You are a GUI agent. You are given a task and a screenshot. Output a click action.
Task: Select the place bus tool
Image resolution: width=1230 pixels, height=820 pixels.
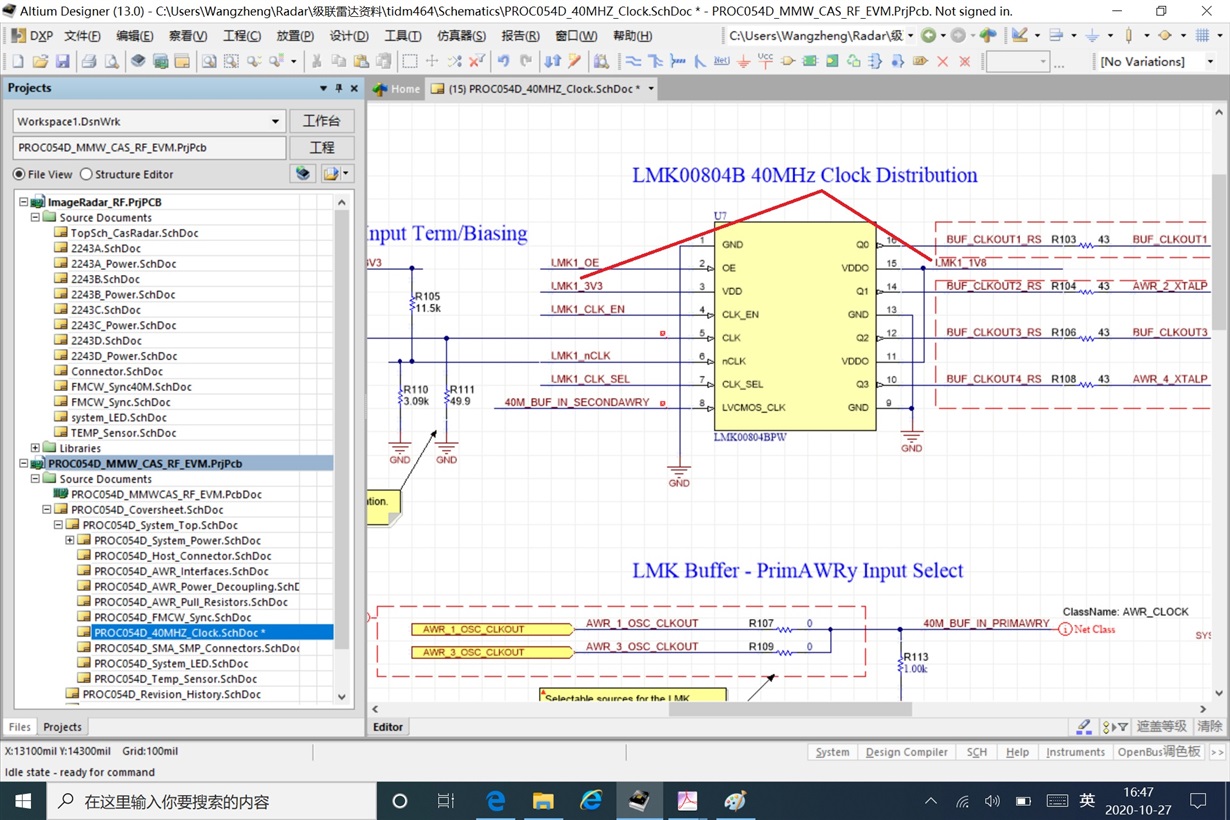(656, 61)
